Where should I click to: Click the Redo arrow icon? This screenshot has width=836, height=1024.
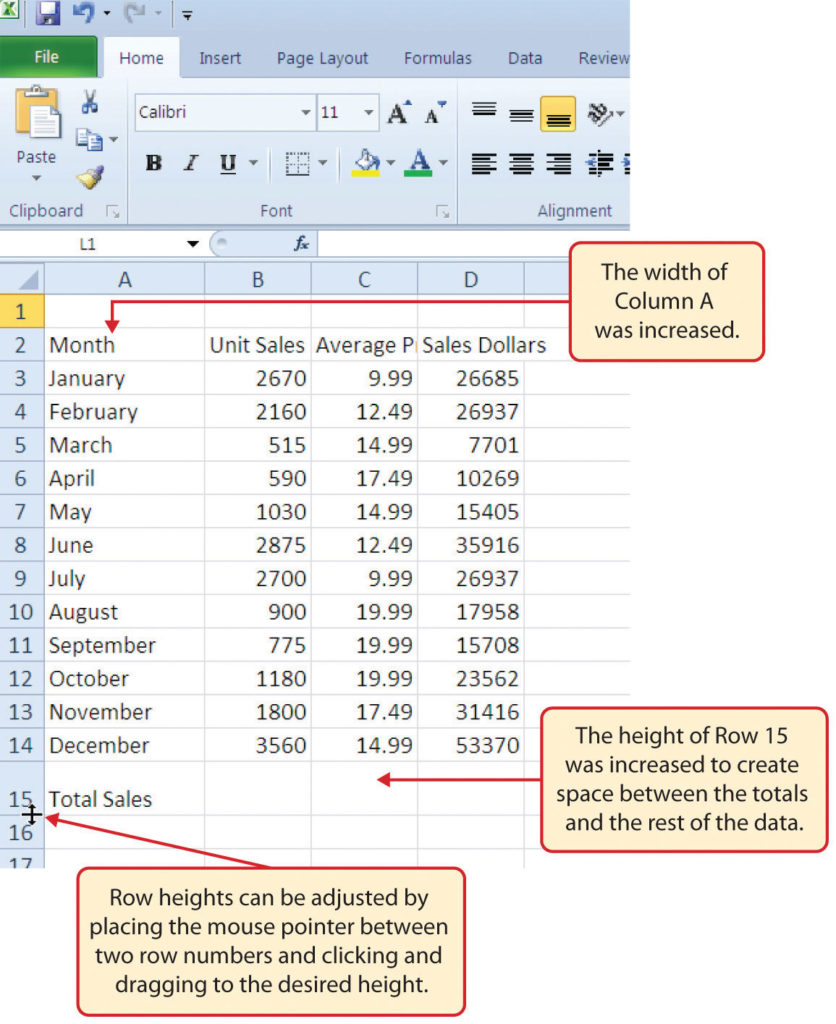134,14
